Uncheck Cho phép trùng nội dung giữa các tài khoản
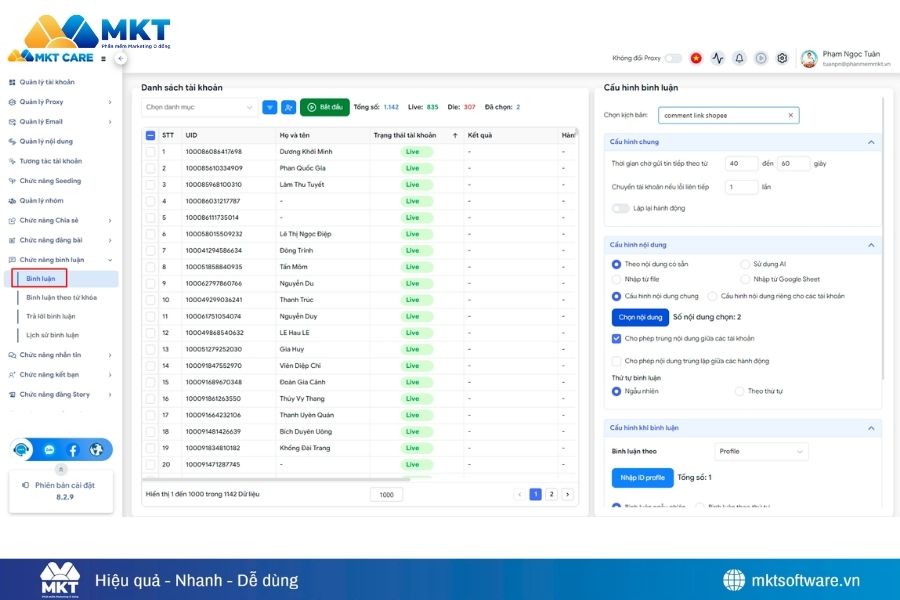This screenshot has height=600, width=900. 617,339
